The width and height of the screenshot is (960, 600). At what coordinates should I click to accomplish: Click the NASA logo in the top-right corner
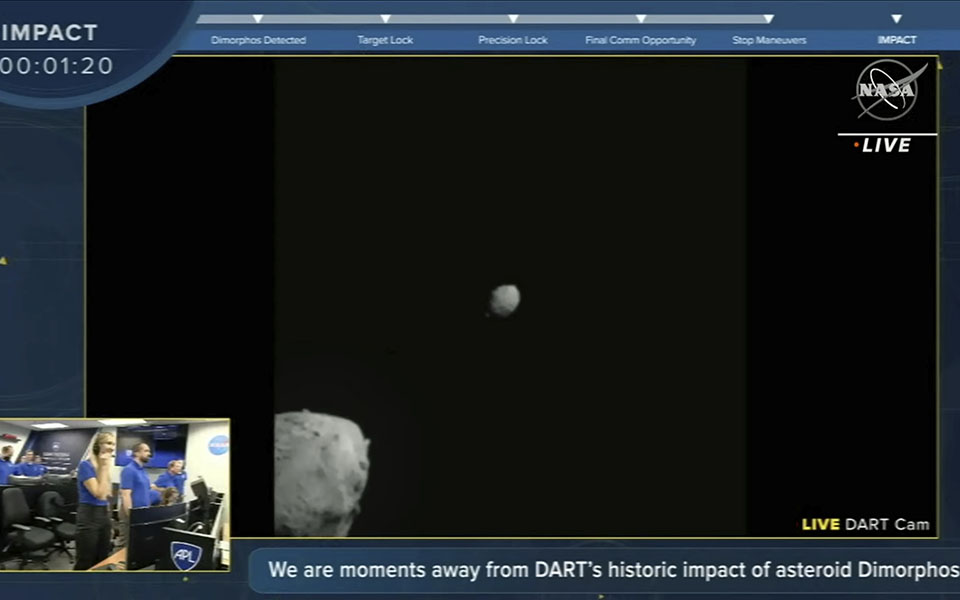pyautogui.click(x=887, y=91)
